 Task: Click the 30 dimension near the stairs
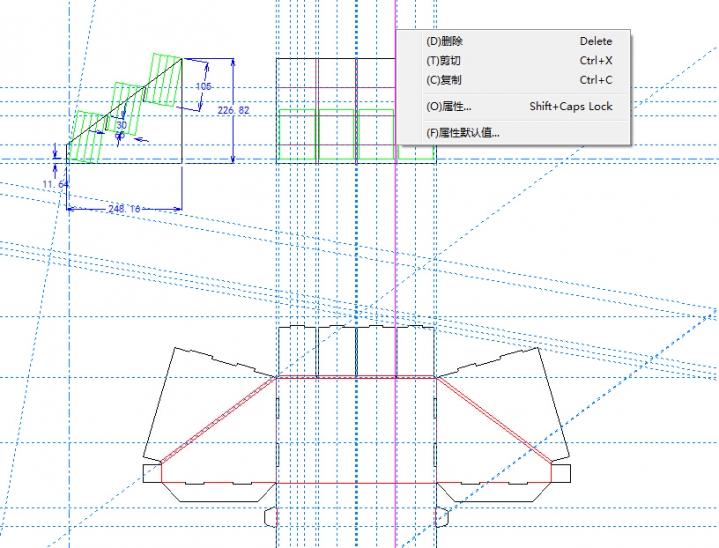click(121, 126)
